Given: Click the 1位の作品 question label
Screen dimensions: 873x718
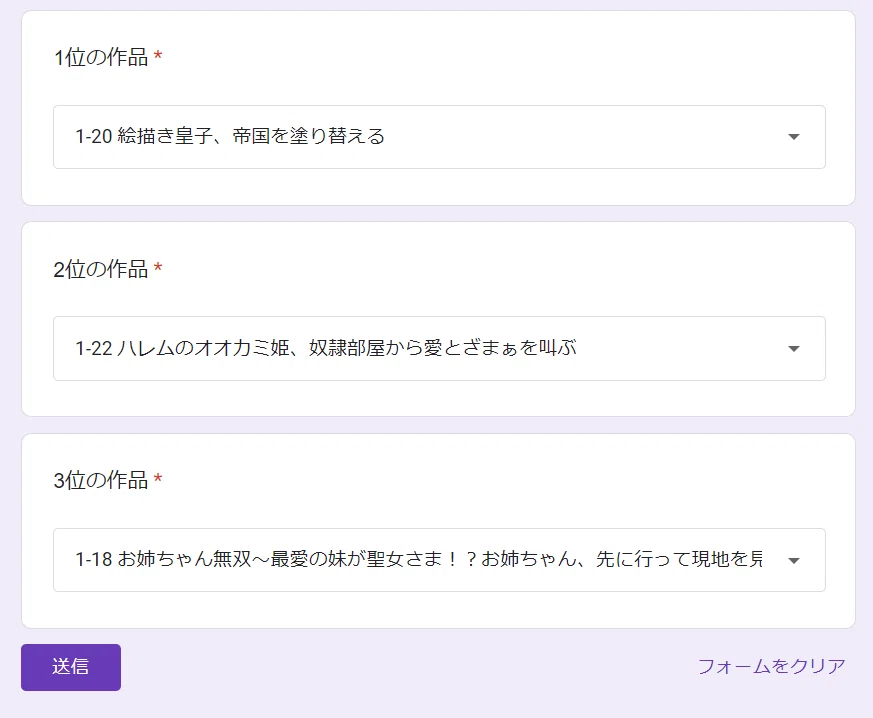Looking at the screenshot, I should coord(101,57).
